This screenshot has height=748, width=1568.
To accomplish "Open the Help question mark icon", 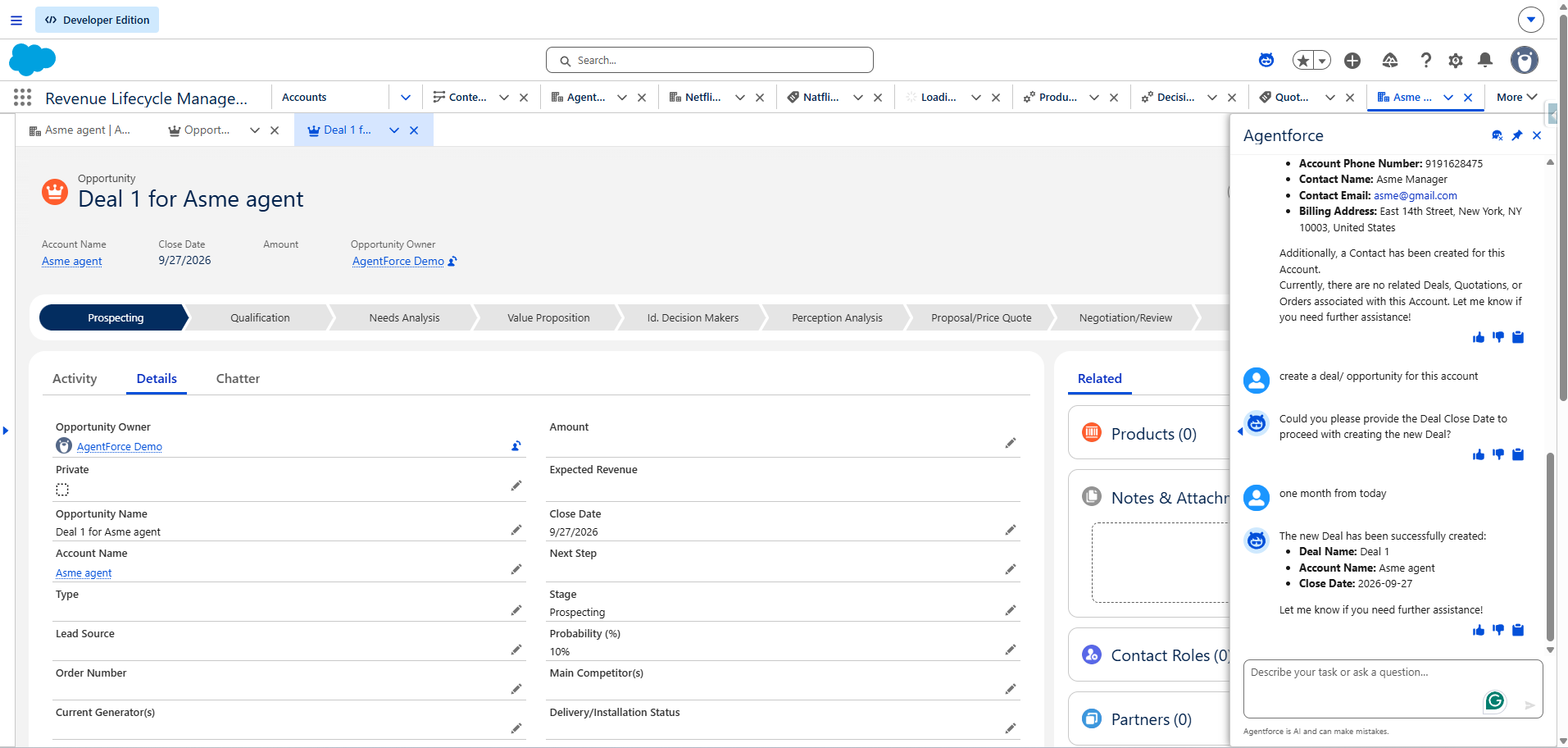I will click(1426, 60).
